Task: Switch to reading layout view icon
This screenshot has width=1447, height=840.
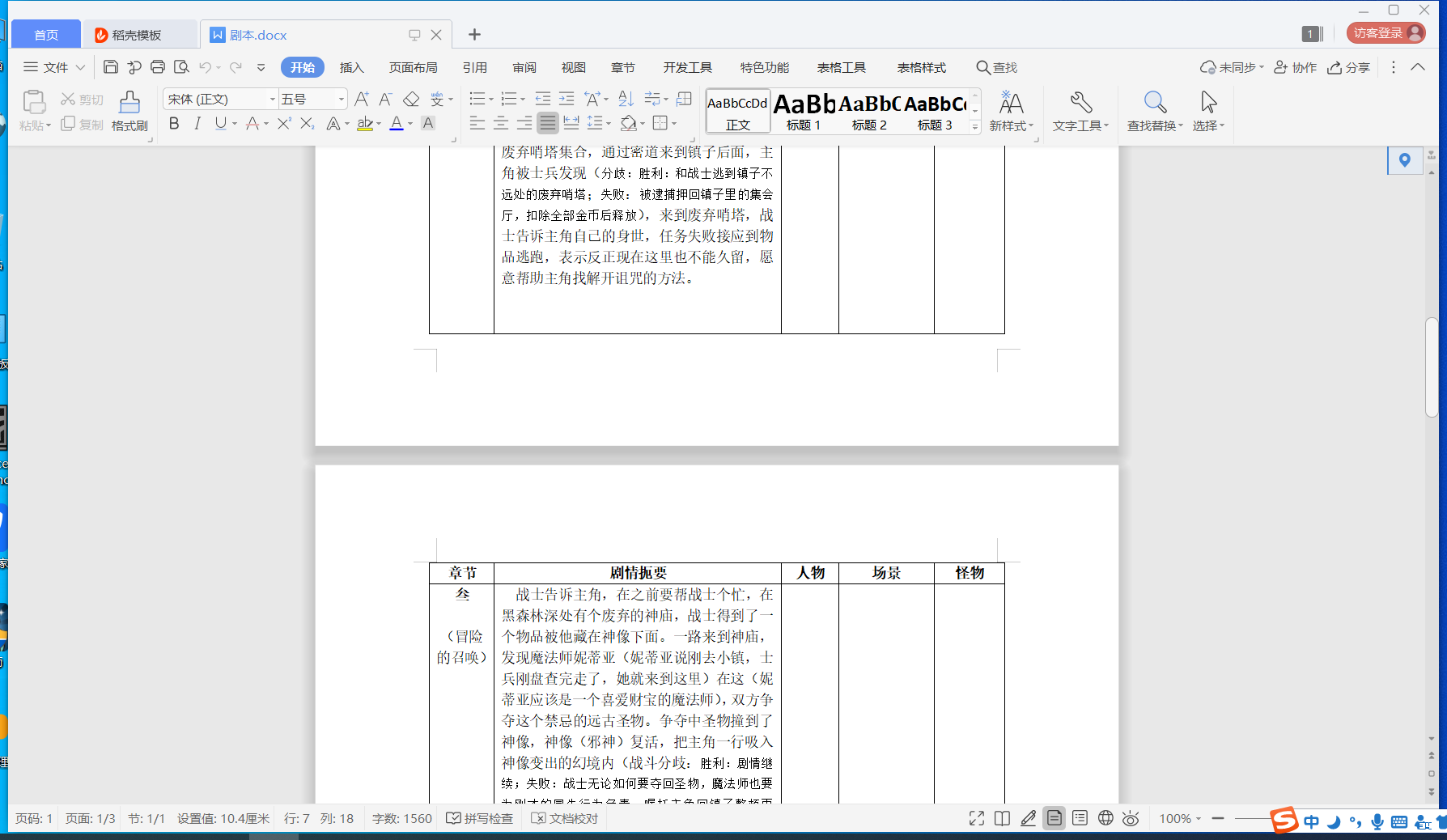Action: coord(1002,818)
